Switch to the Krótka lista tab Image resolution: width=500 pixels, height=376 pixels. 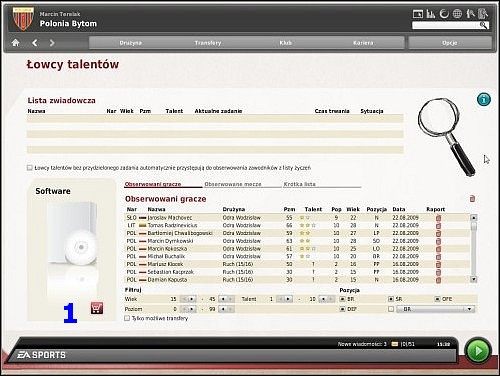(299, 184)
